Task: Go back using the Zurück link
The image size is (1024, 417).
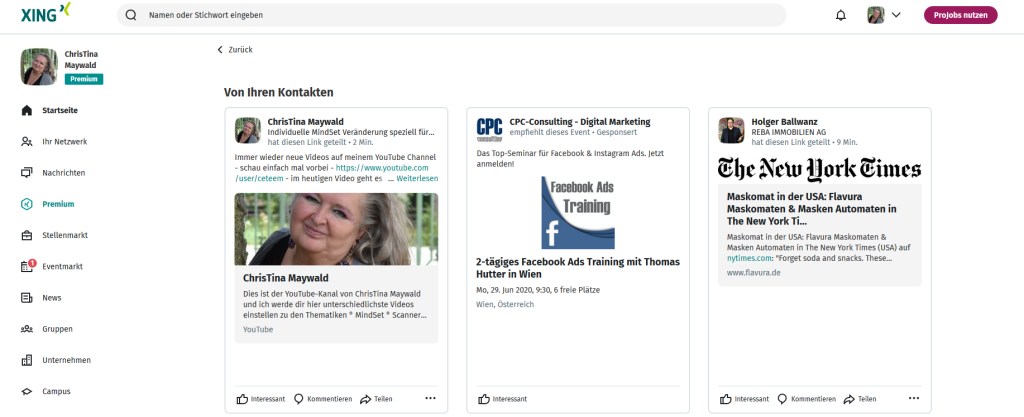Action: click(235, 49)
